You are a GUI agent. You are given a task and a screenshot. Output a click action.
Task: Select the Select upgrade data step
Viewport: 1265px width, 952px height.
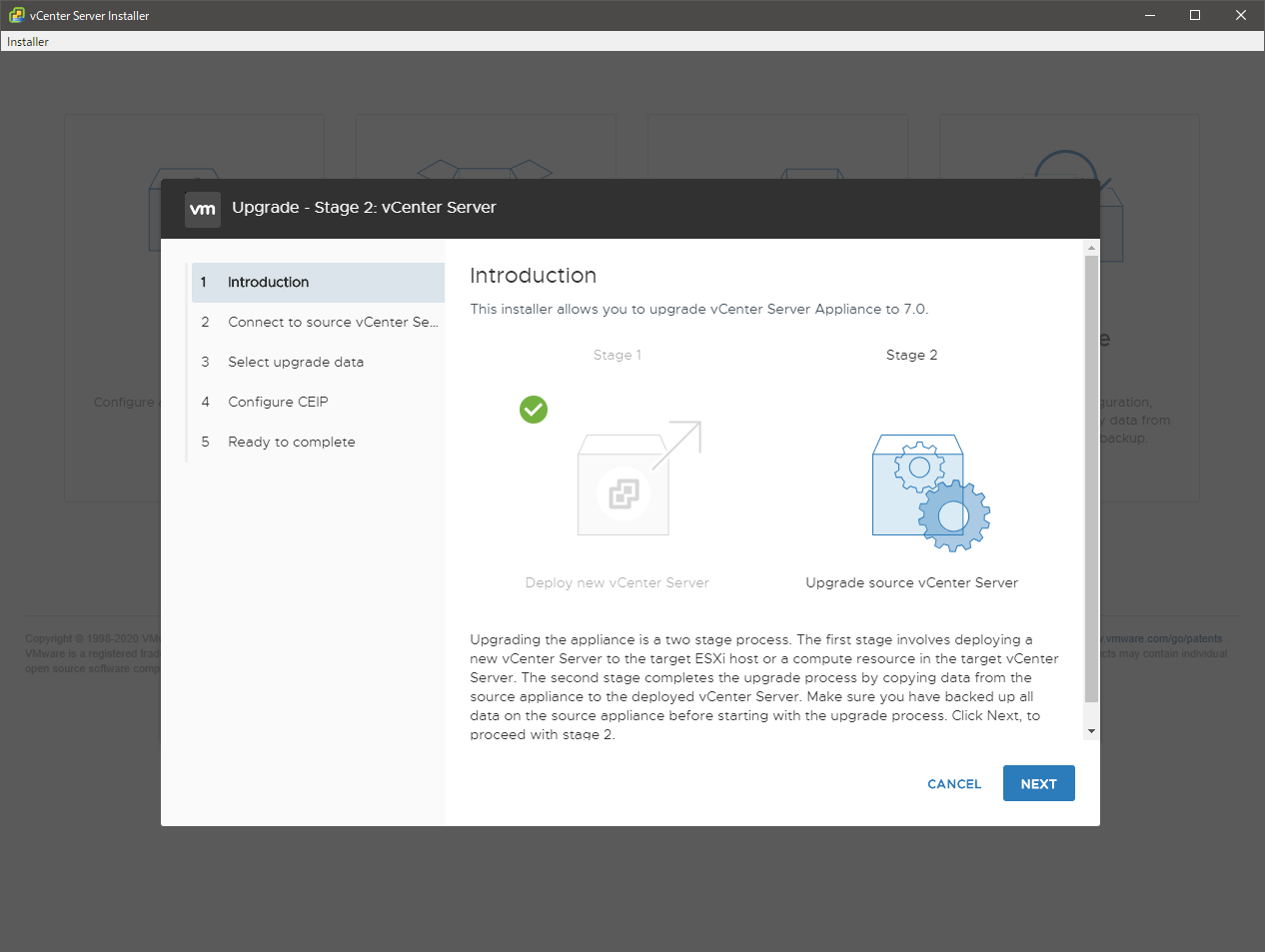[296, 363]
